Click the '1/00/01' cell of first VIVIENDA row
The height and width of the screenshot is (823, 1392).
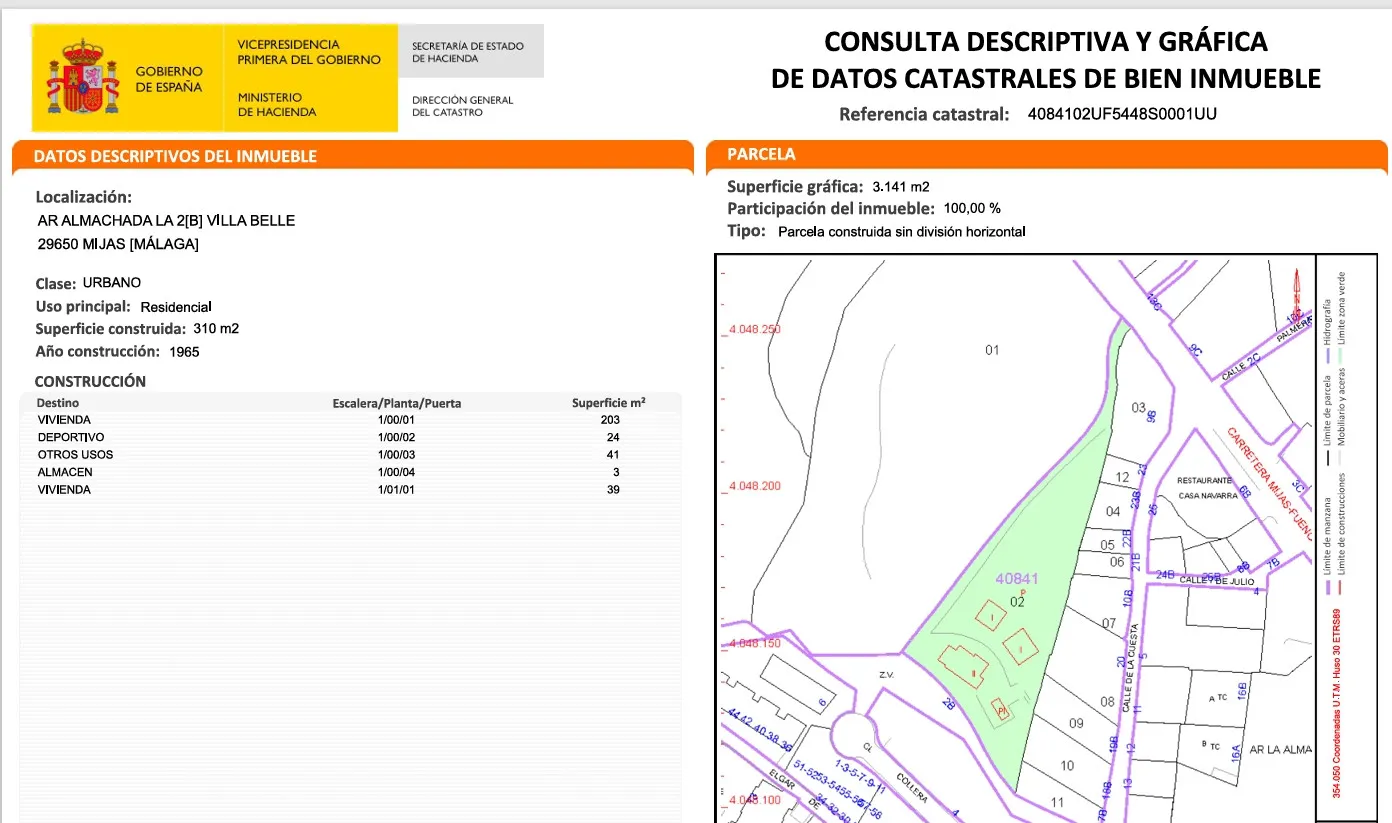pos(396,420)
